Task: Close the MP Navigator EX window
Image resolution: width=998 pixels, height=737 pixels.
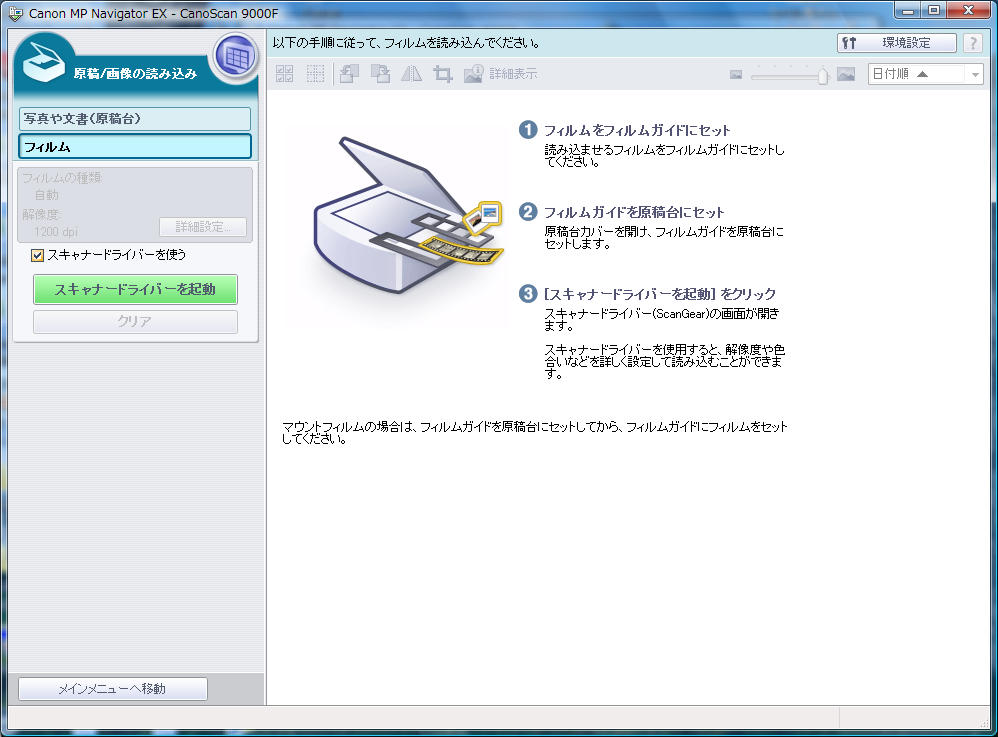Action: (x=968, y=10)
